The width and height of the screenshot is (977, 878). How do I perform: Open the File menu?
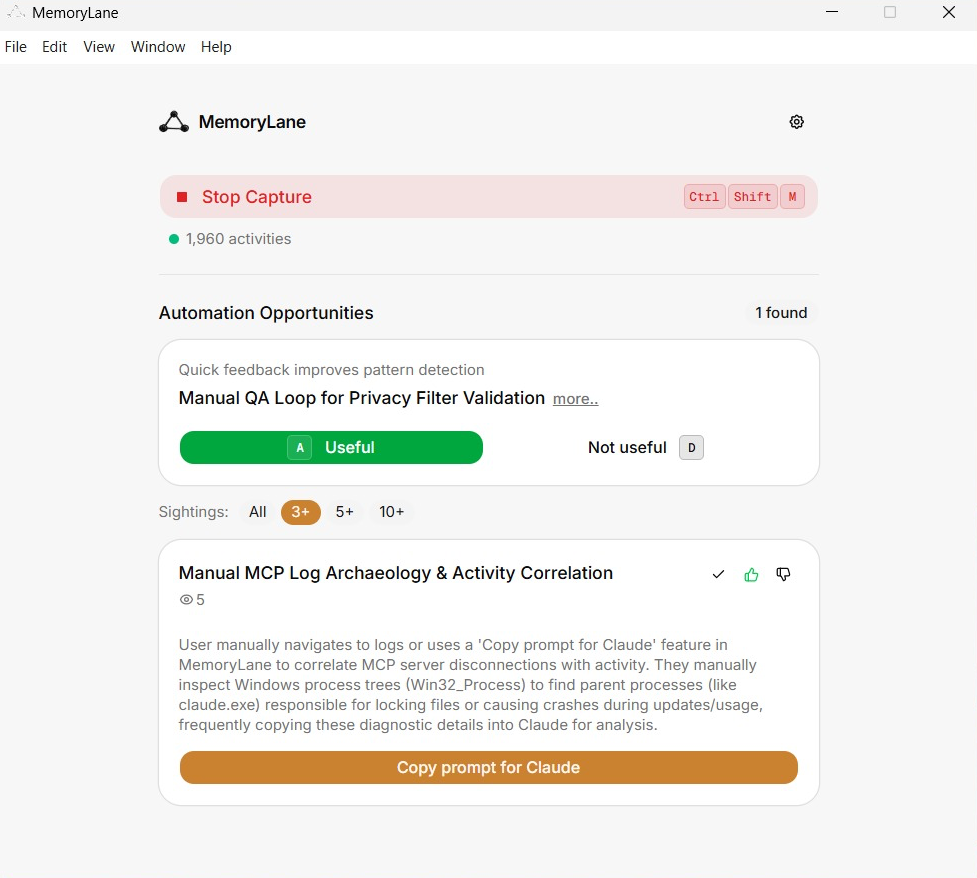tap(16, 47)
